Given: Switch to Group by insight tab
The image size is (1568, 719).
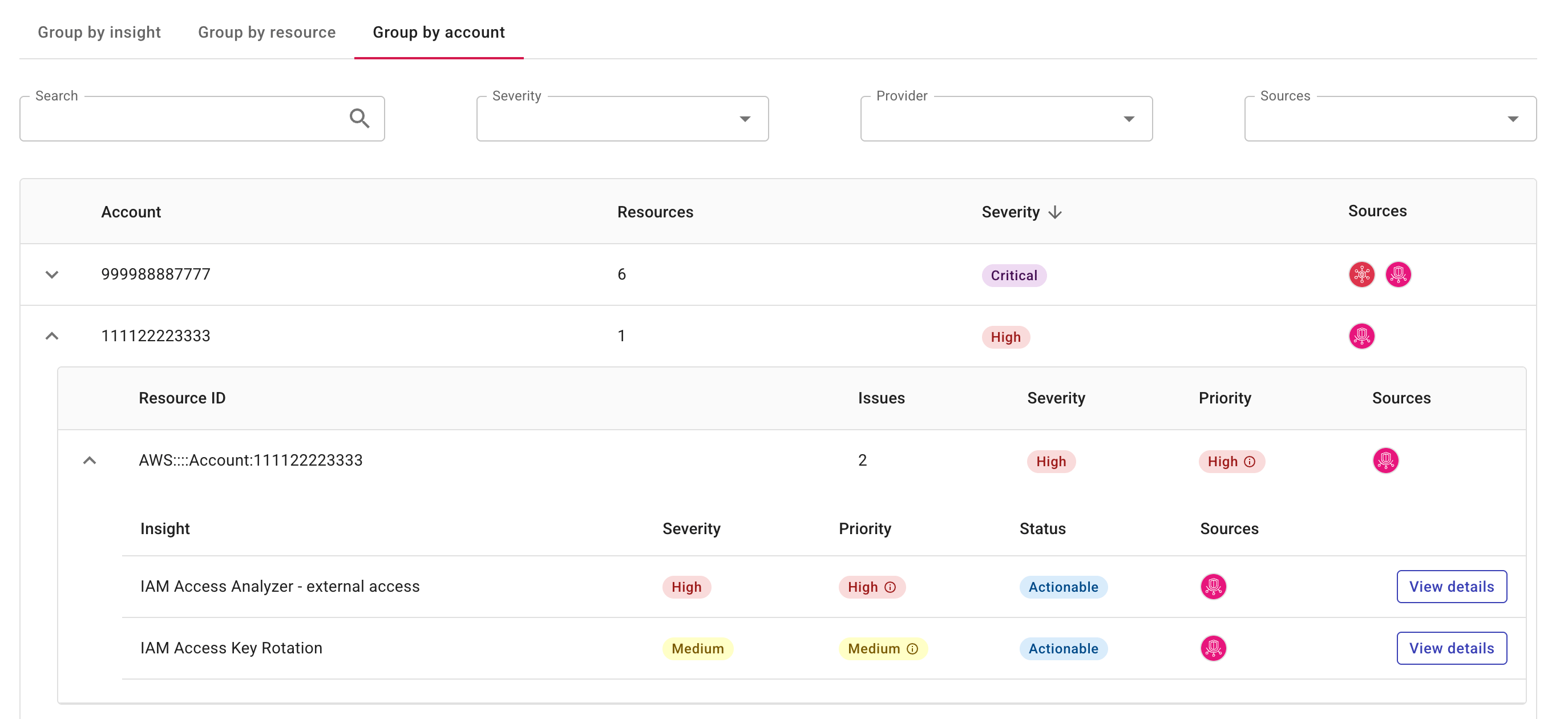Looking at the screenshot, I should pyautogui.click(x=99, y=33).
